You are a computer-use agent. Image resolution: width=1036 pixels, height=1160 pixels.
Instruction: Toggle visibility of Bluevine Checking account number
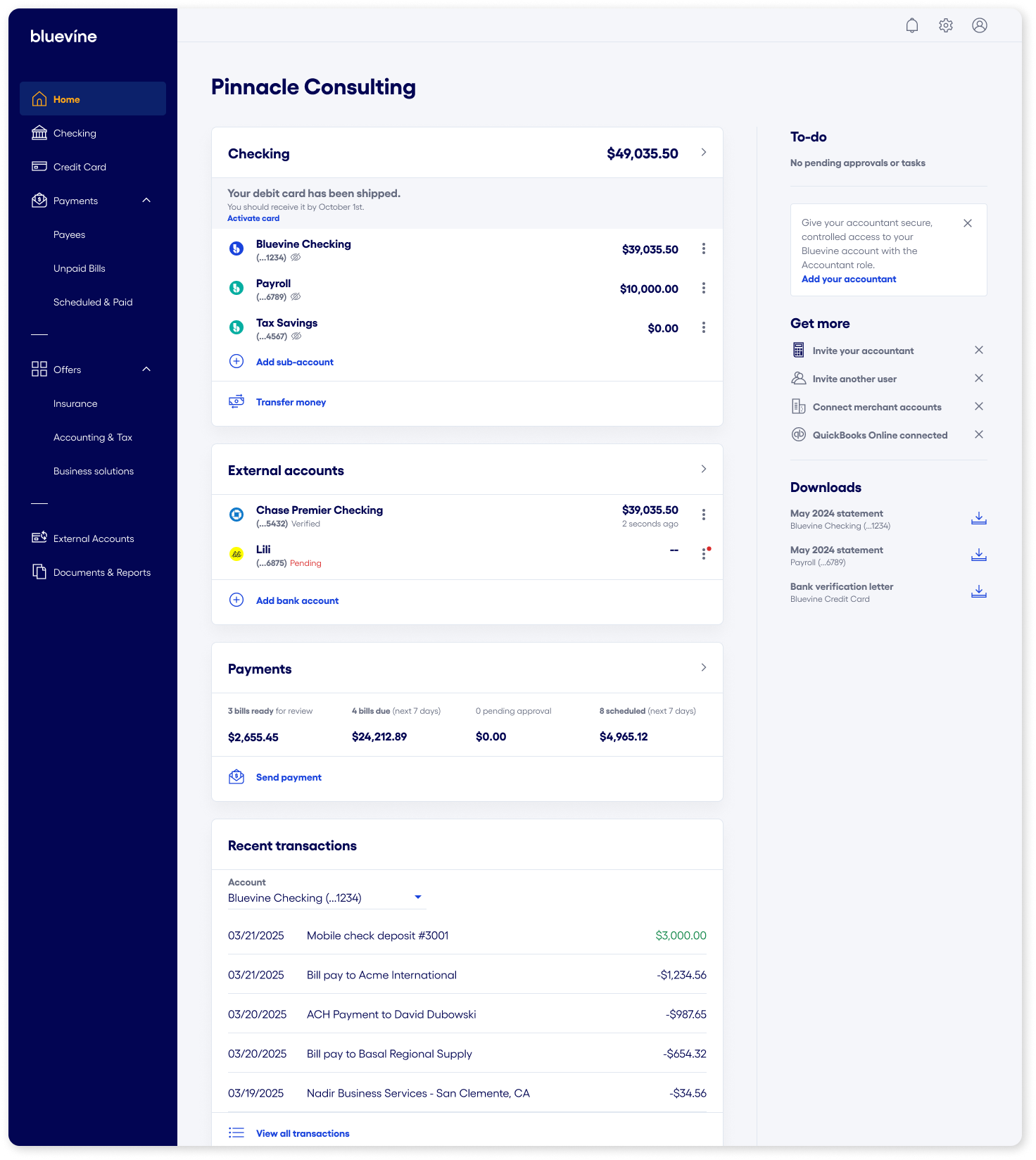point(296,258)
